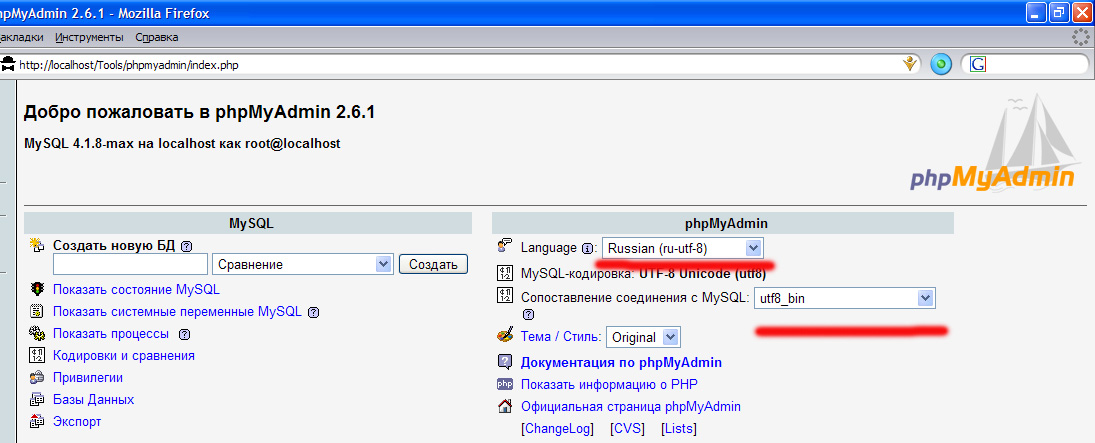Click the browser URL address field

click(x=457, y=65)
